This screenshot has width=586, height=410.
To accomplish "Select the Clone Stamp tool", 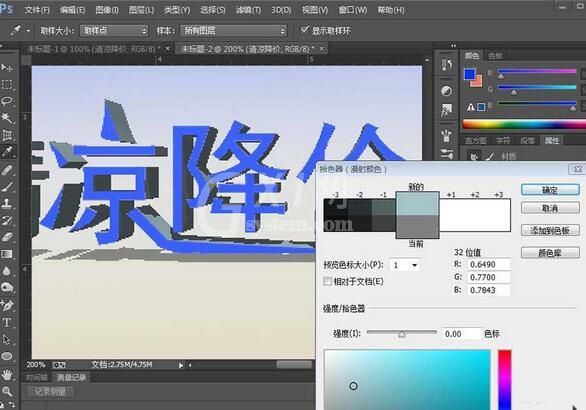I will click(7, 203).
